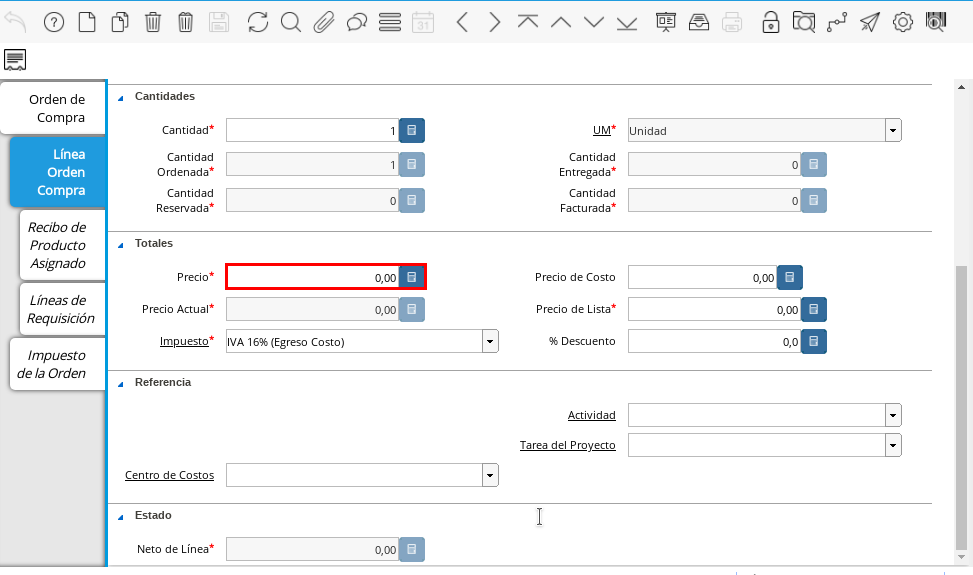This screenshot has height=575, width=973.
Task: Toggle grid view with stacked lines icon
Action: [390, 23]
